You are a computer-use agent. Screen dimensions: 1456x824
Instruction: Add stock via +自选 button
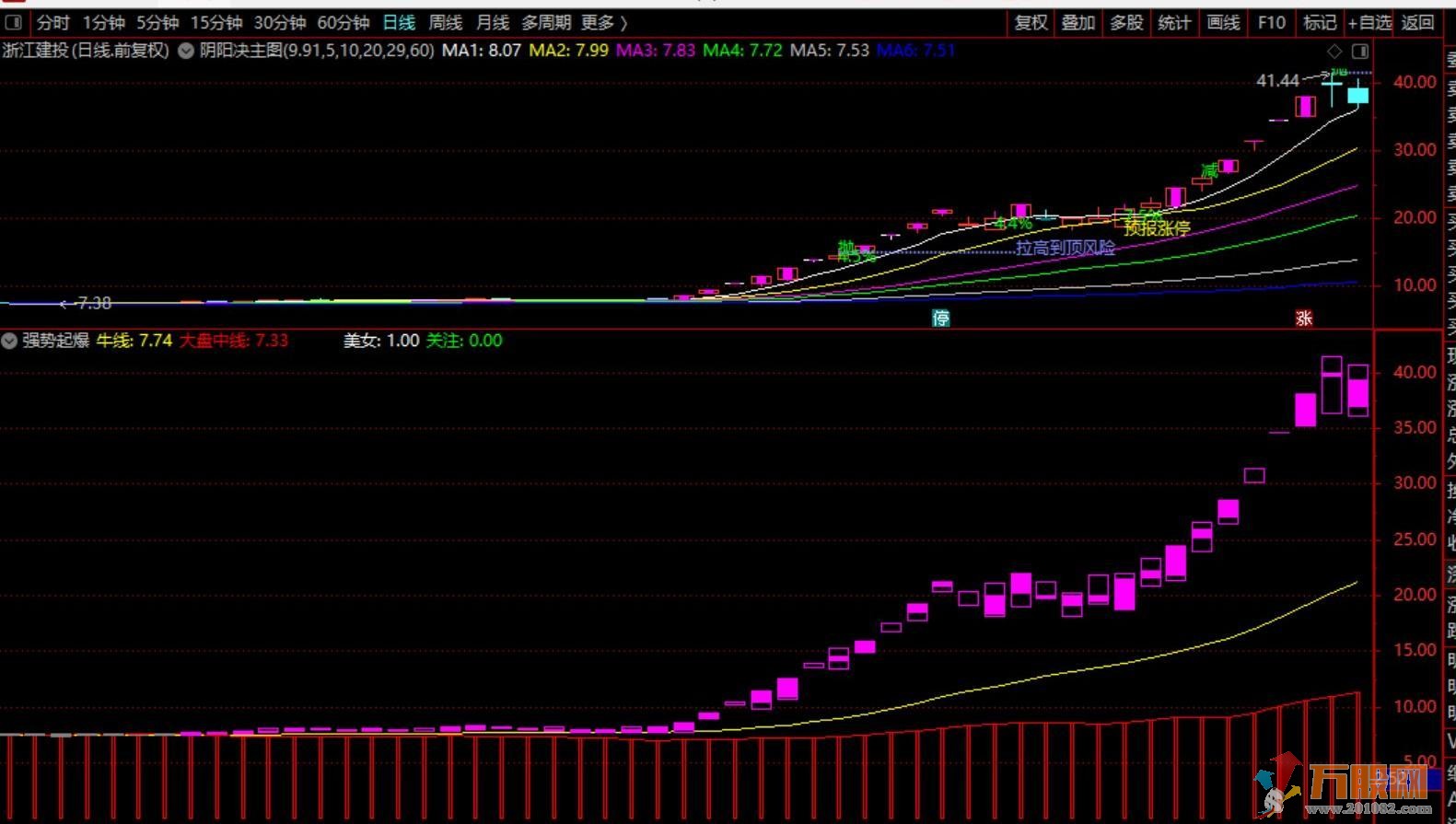coord(1369,22)
